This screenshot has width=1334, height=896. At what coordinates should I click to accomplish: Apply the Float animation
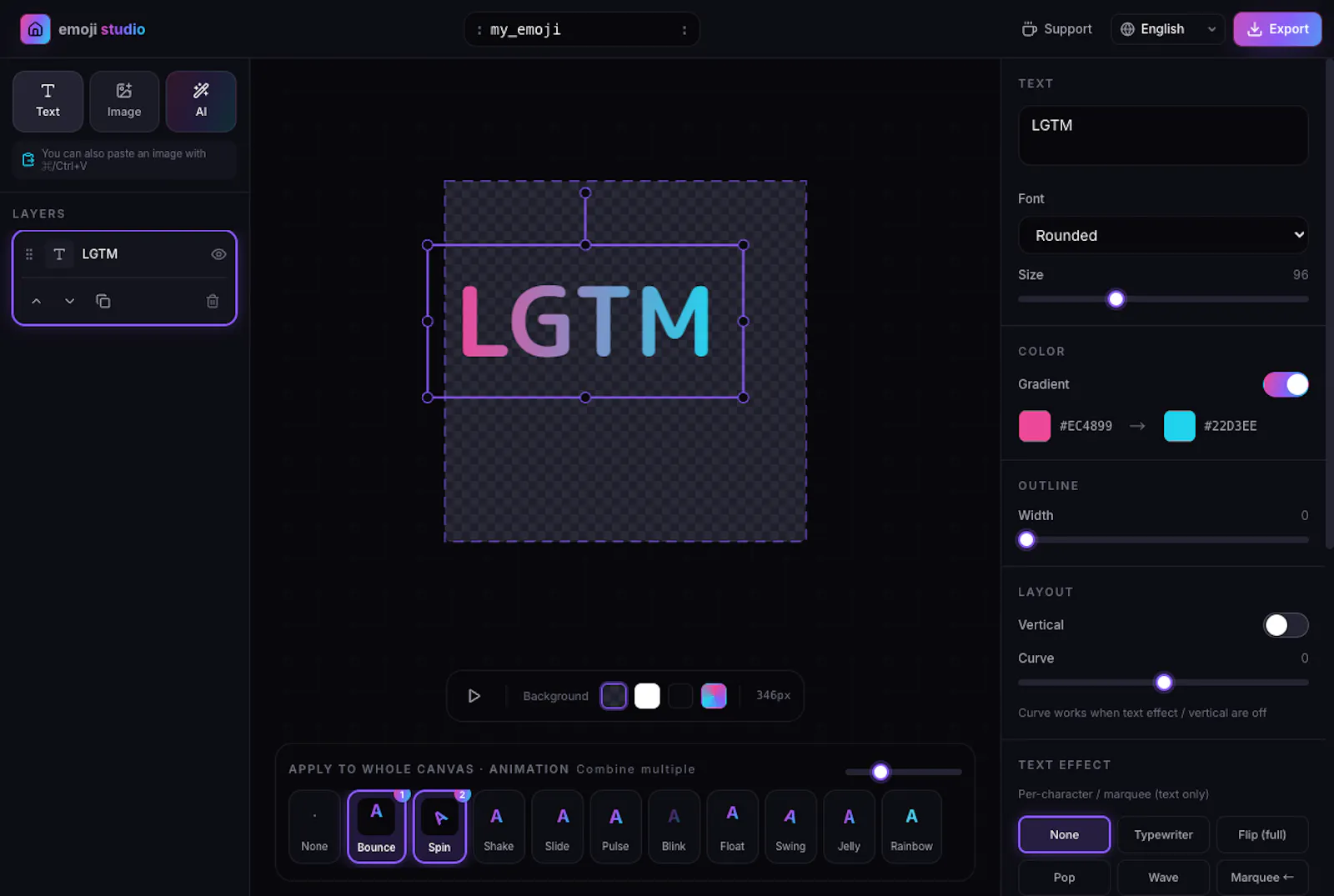732,827
